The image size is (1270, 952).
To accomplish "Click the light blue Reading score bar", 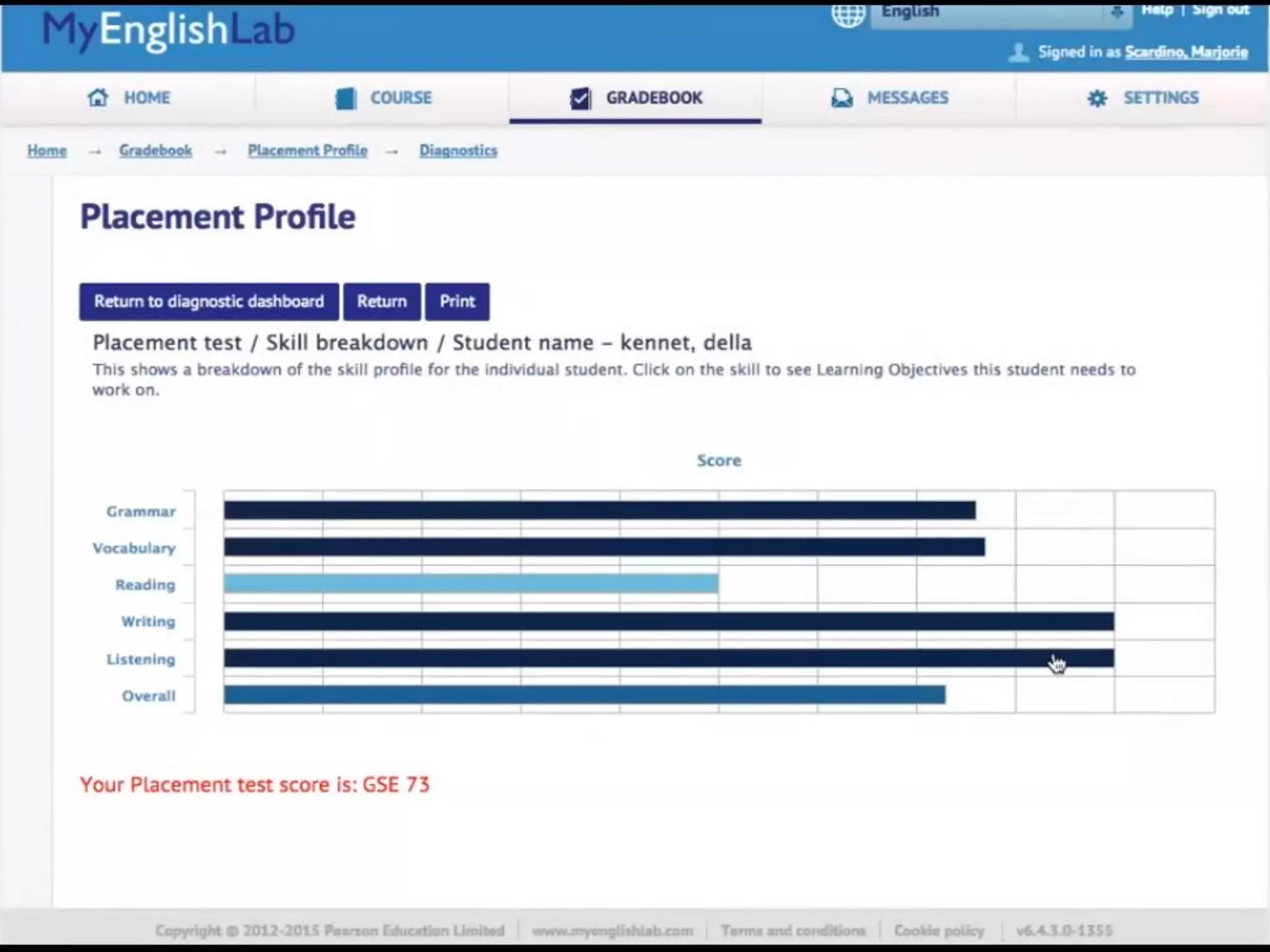I will tap(471, 584).
